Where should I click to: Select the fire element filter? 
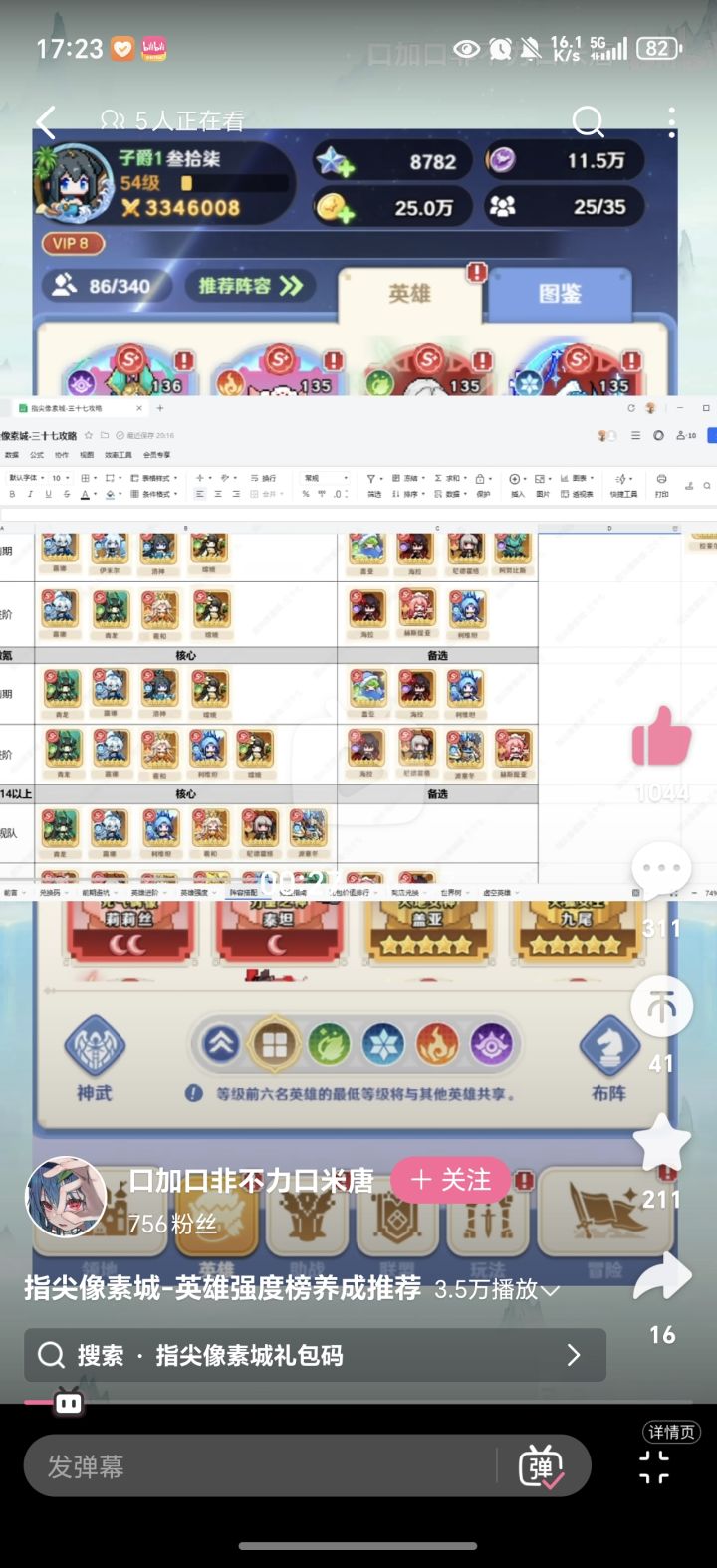(x=436, y=1044)
